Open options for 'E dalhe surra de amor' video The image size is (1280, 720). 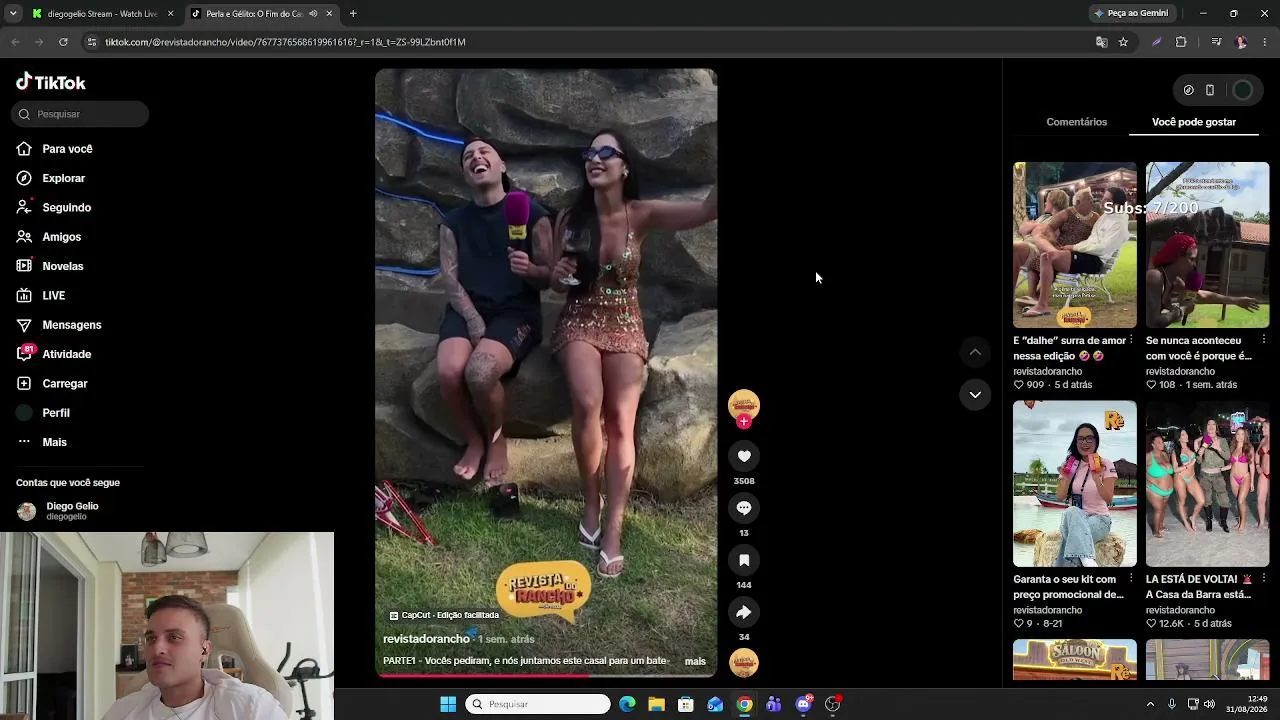pyautogui.click(x=1131, y=340)
